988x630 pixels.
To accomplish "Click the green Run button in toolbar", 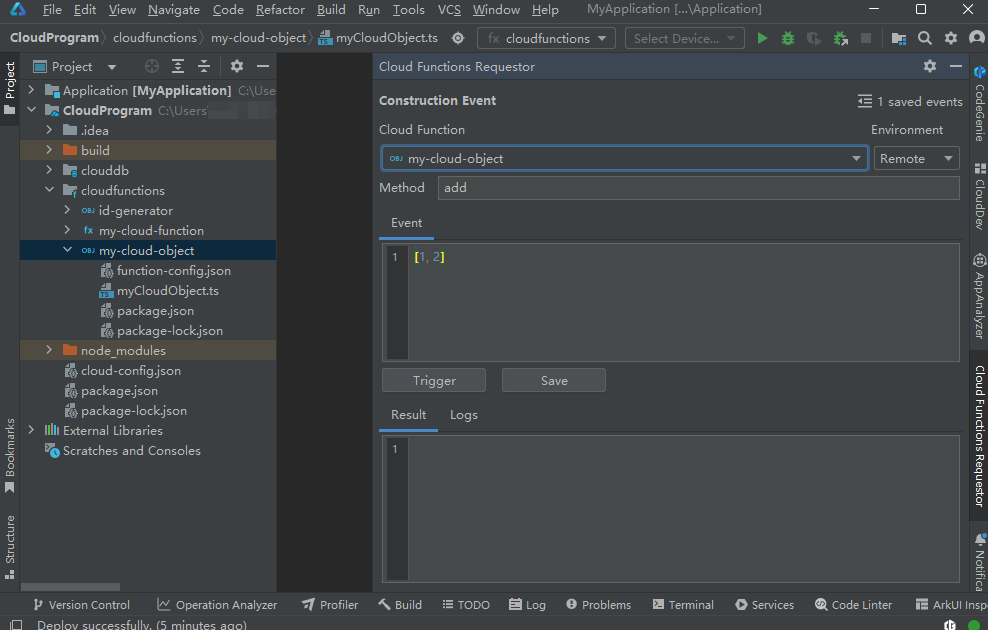I will [x=762, y=38].
